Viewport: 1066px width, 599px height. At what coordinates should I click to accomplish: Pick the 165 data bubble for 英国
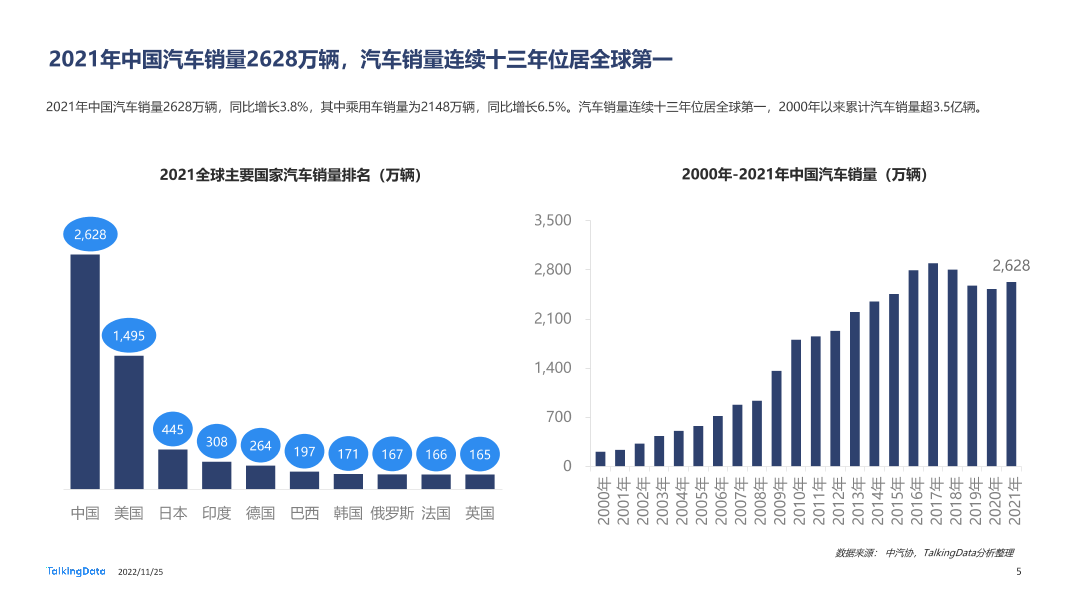(x=479, y=455)
